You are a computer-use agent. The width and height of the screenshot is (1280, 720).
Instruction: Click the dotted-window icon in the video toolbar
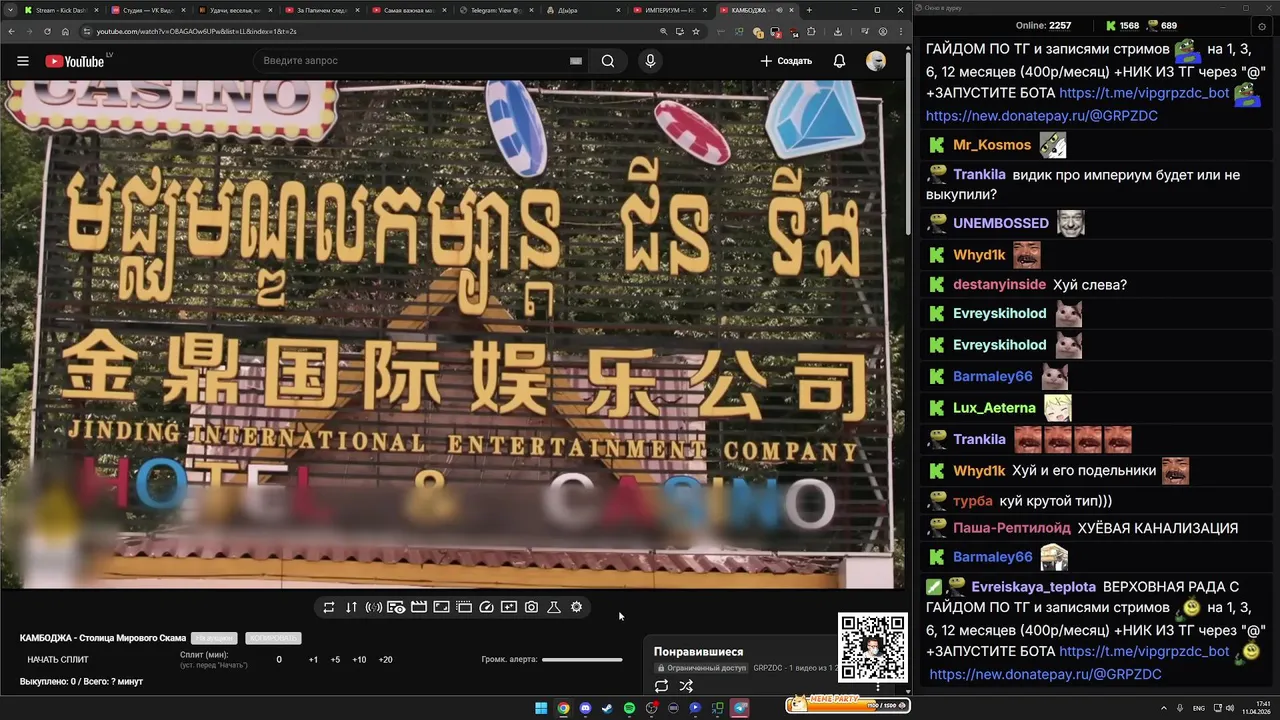coord(464,607)
